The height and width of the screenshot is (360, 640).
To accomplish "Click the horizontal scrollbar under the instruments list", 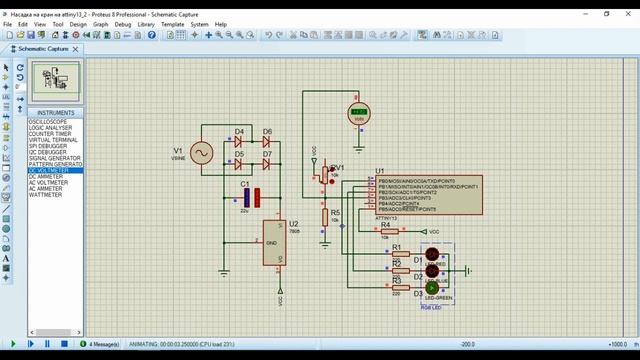I will click(x=56, y=332).
